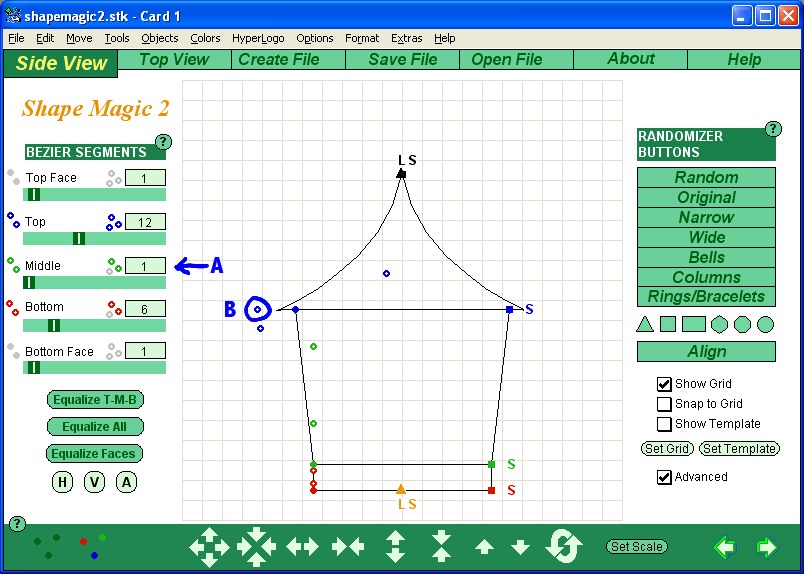The image size is (804, 574).
Task: Click the Equalize T-M-B button
Action: pos(95,400)
